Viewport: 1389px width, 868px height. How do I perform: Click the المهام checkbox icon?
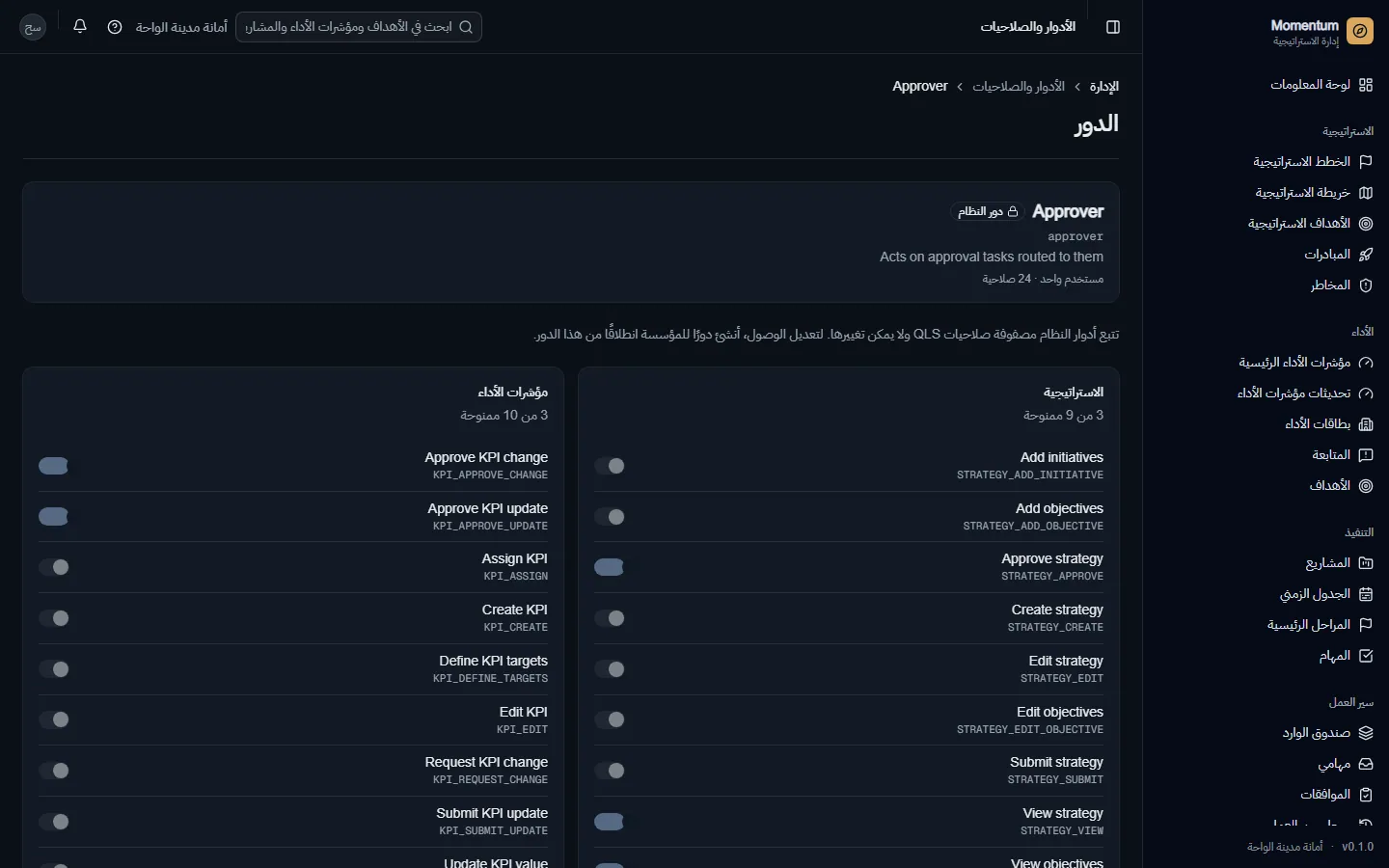point(1366,656)
